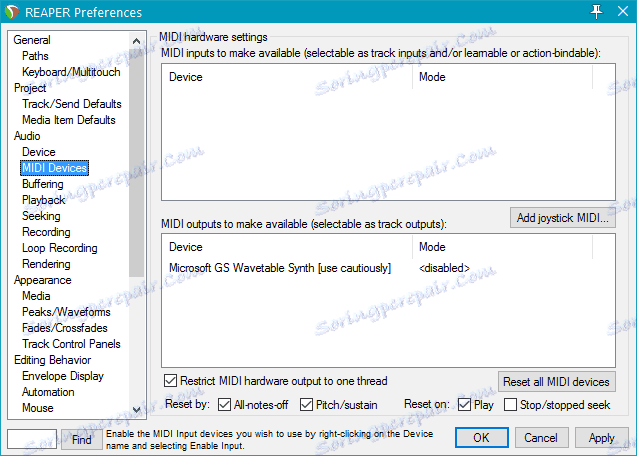Viewport: 637px width, 456px height.
Task: Open Keyboard/Multitouch preferences
Action: [71, 72]
